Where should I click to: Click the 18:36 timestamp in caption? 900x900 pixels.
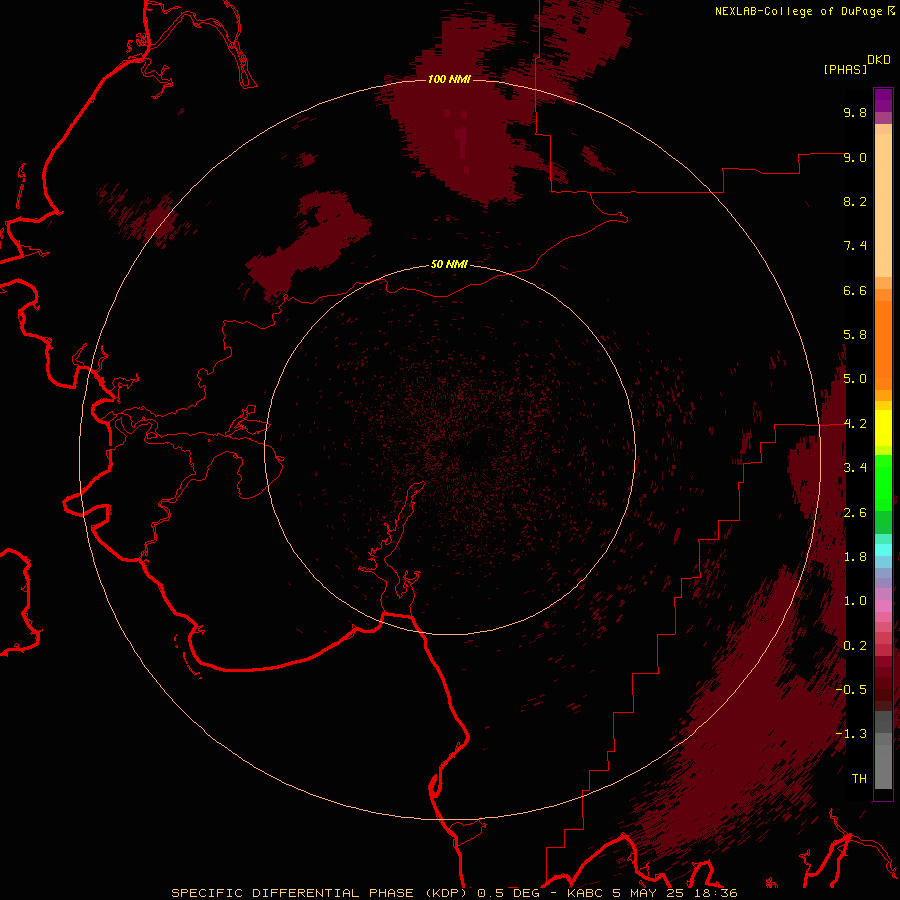click(x=716, y=893)
